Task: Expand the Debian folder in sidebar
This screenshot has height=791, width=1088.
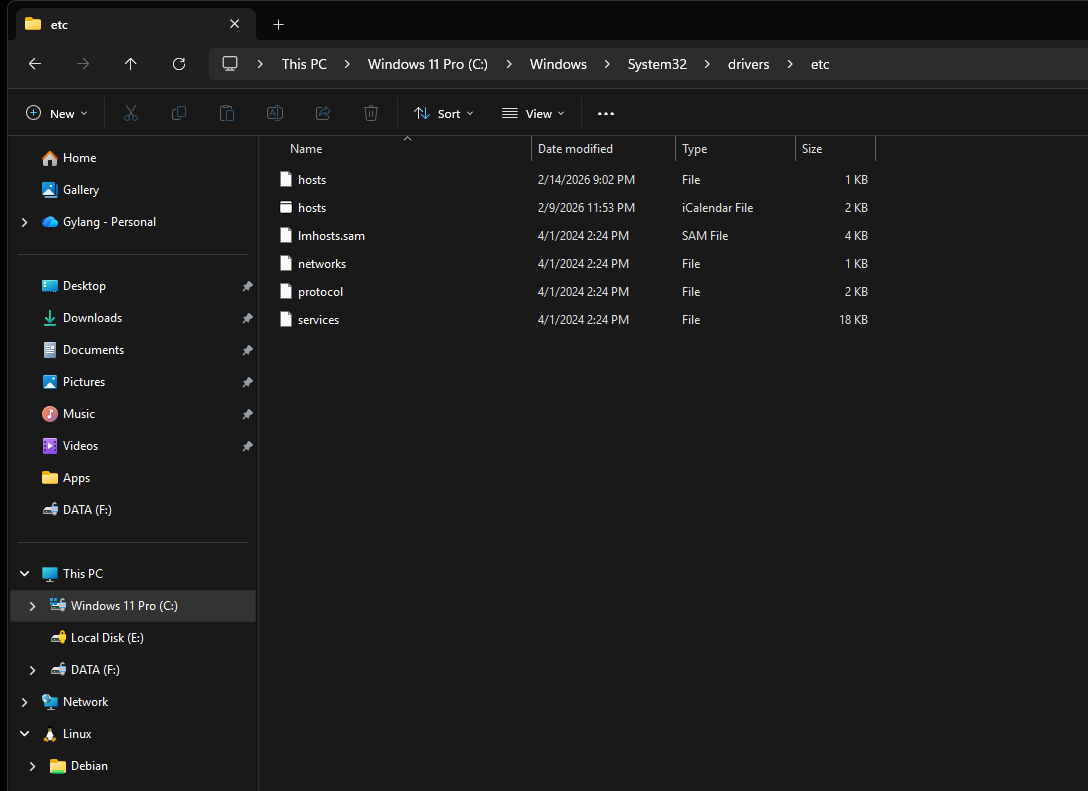Action: point(32,766)
